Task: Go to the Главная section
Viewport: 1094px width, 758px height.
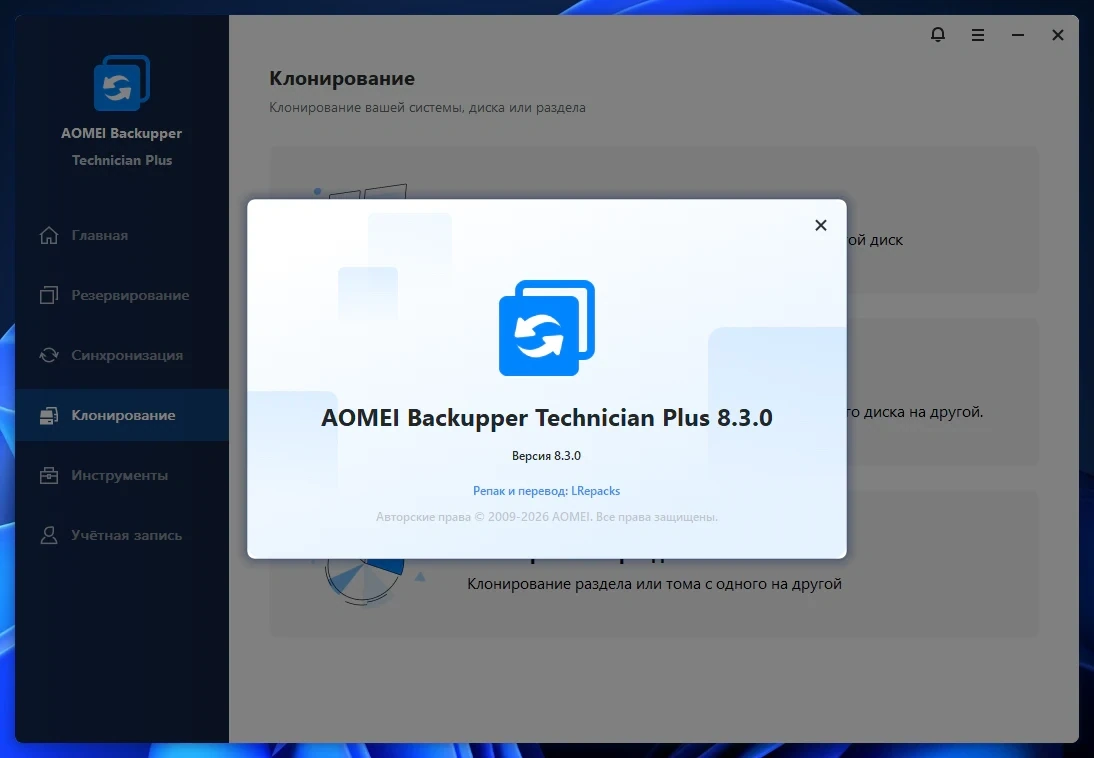Action: click(122, 235)
